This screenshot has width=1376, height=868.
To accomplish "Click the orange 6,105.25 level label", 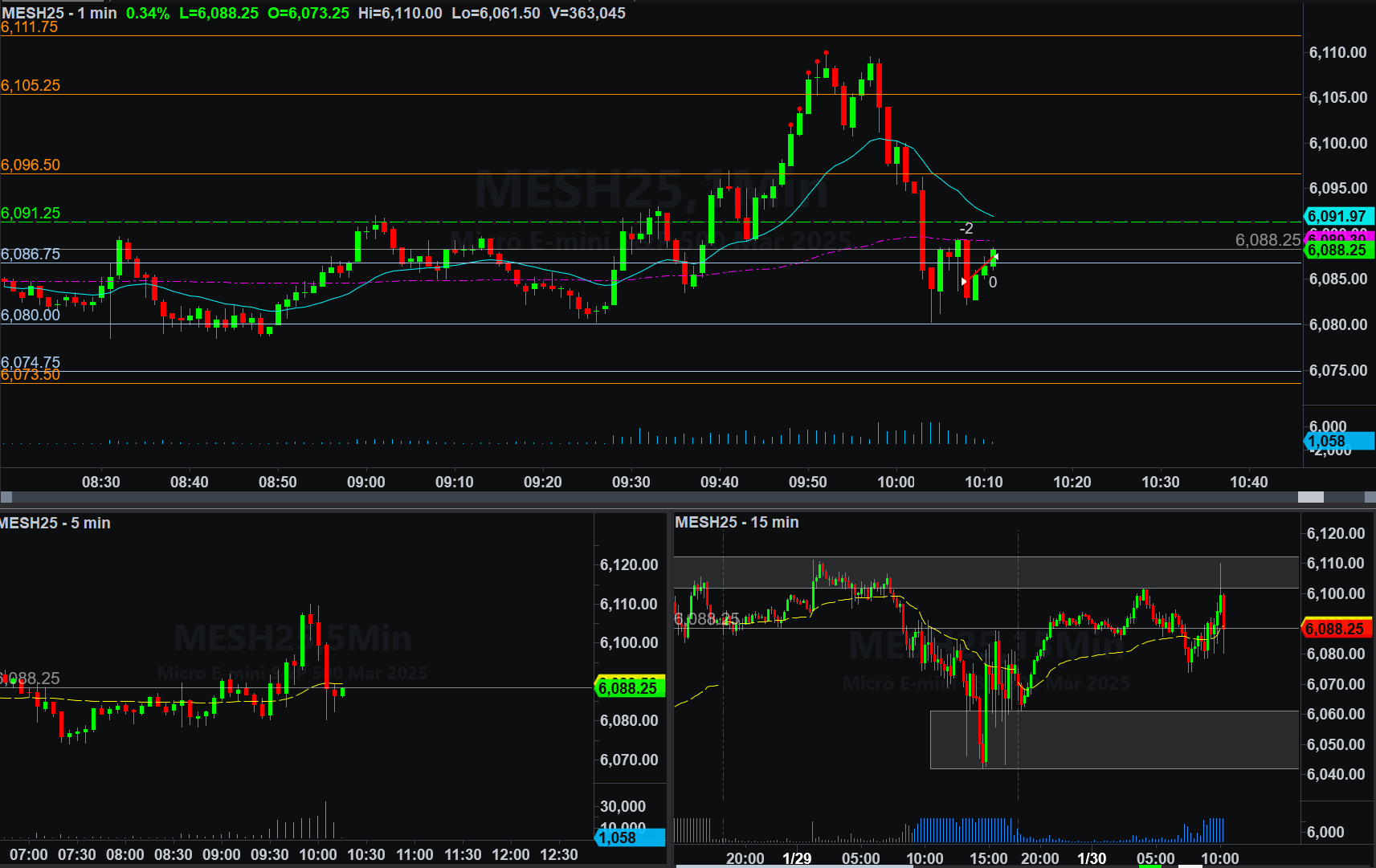I will click(x=31, y=85).
